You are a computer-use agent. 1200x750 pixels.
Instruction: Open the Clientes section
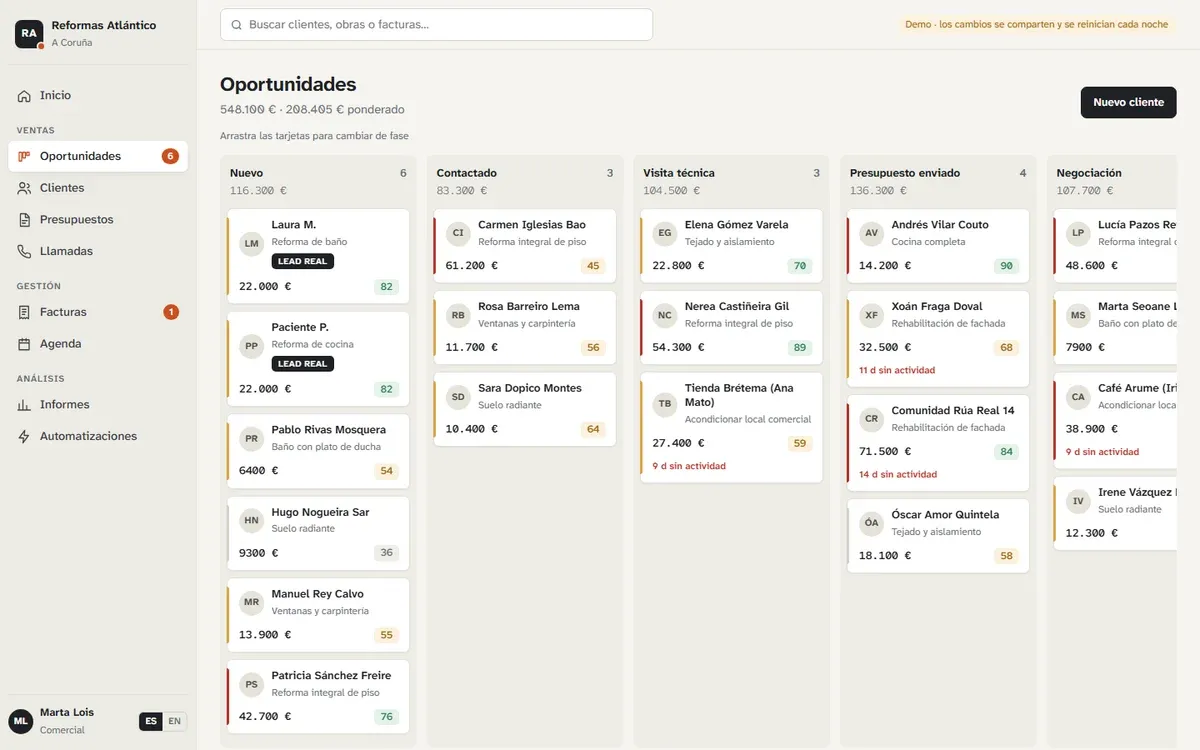coord(98,188)
